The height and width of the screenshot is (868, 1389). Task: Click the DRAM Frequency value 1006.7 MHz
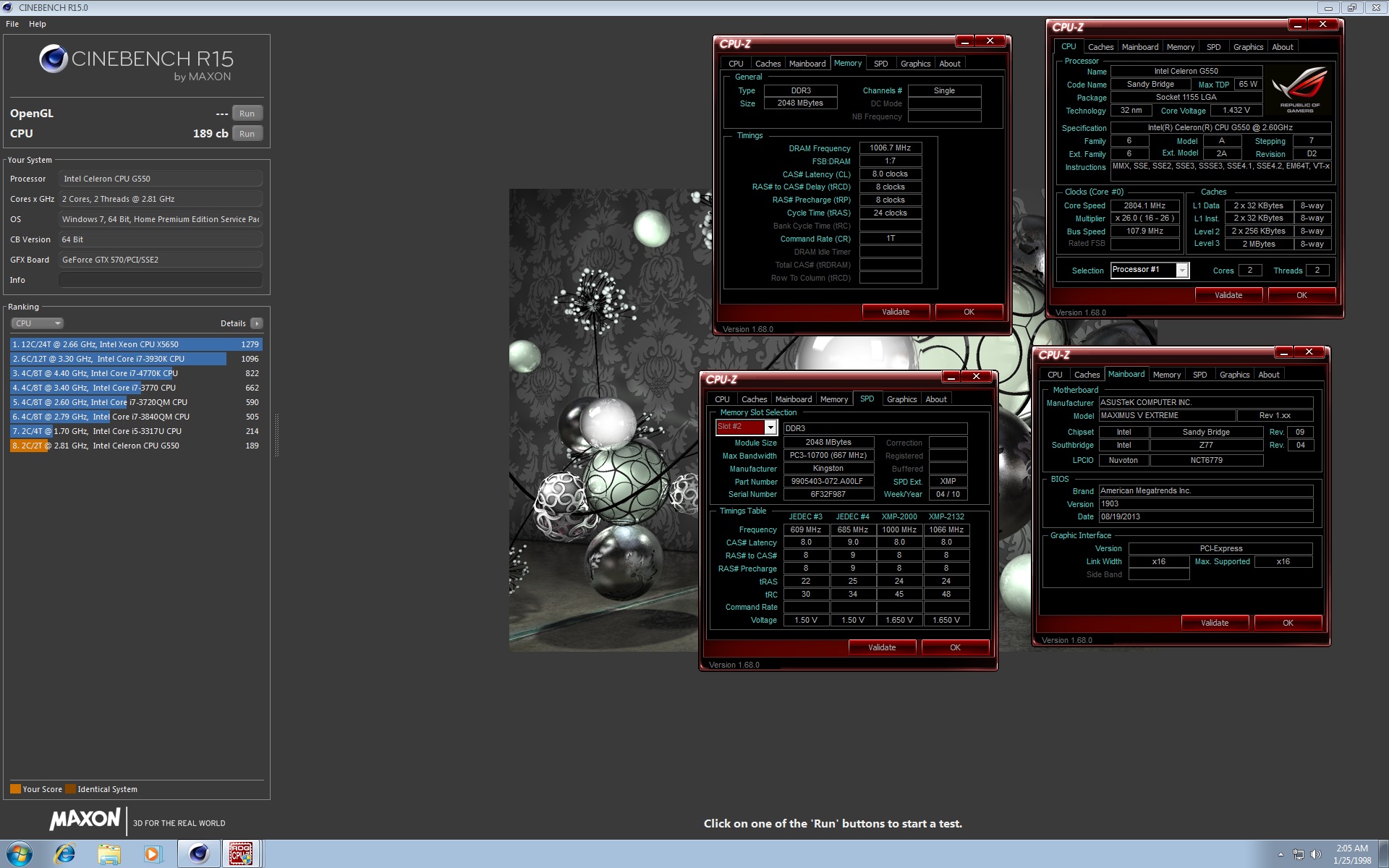coord(890,148)
